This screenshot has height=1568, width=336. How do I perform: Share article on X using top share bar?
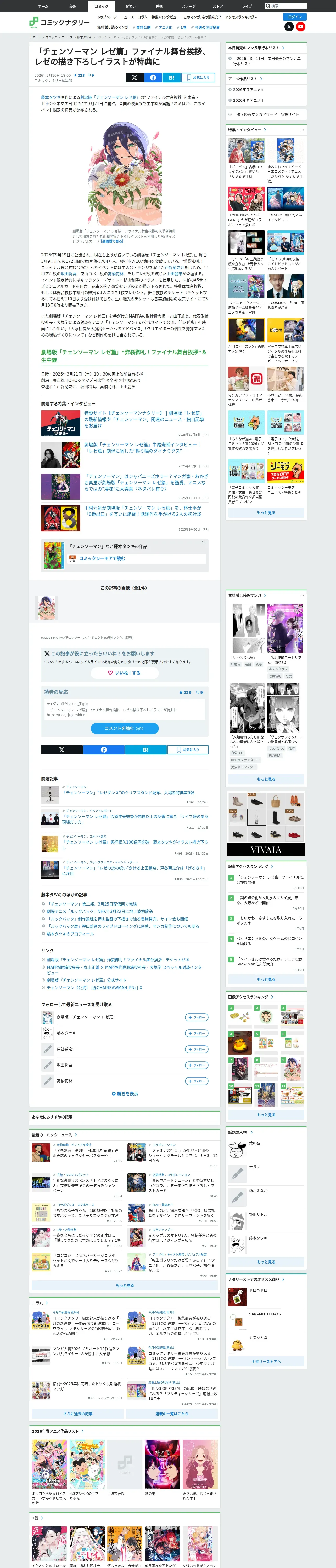tap(134, 77)
